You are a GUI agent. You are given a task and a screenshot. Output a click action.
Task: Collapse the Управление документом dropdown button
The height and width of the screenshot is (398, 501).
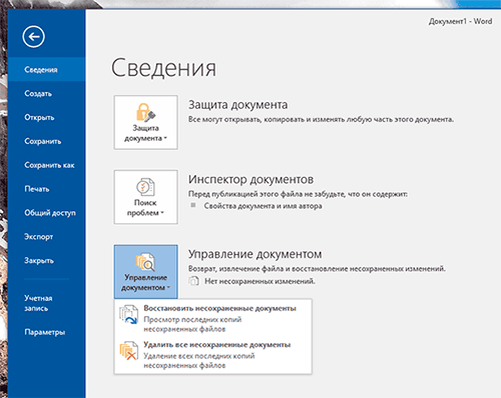(146, 272)
